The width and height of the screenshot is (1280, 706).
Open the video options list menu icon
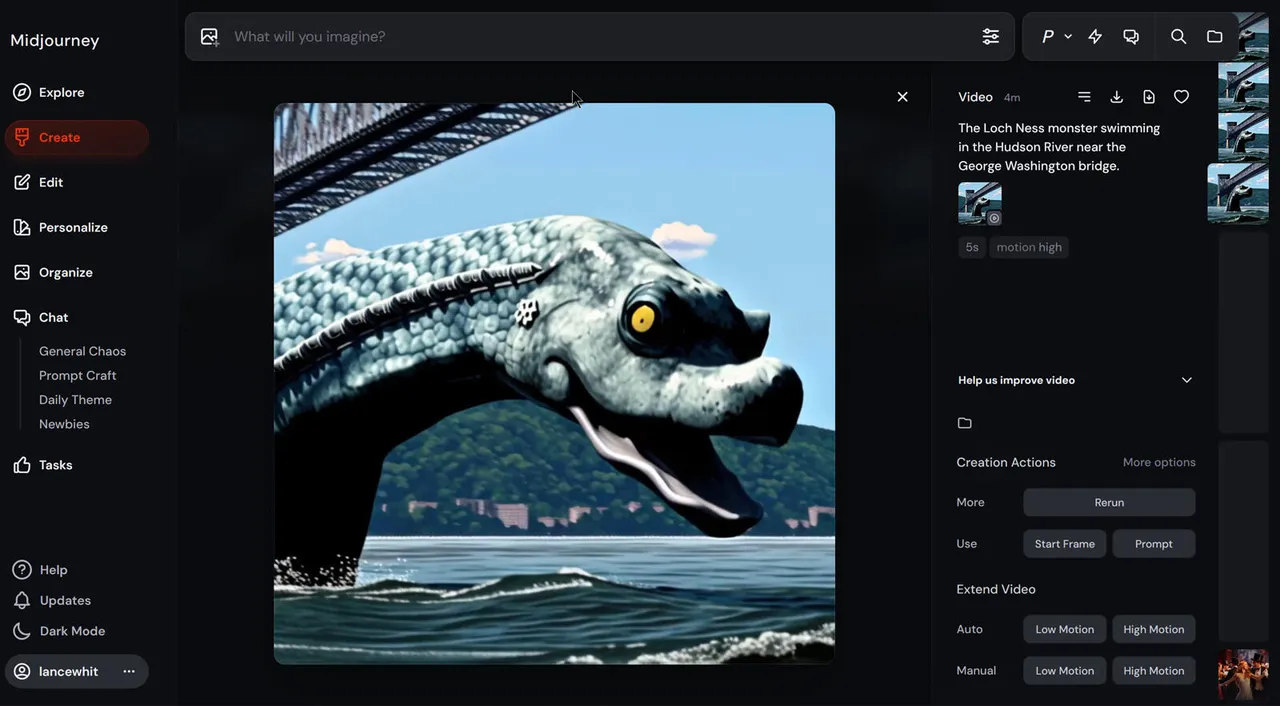[x=1084, y=97]
